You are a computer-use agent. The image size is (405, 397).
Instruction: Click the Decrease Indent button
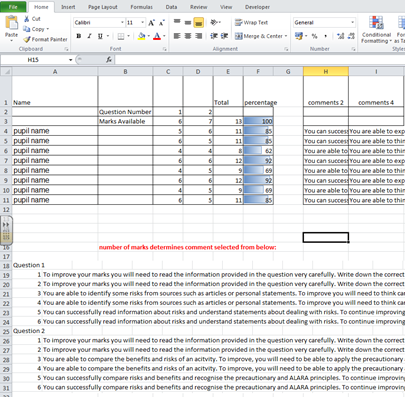tap(214, 36)
